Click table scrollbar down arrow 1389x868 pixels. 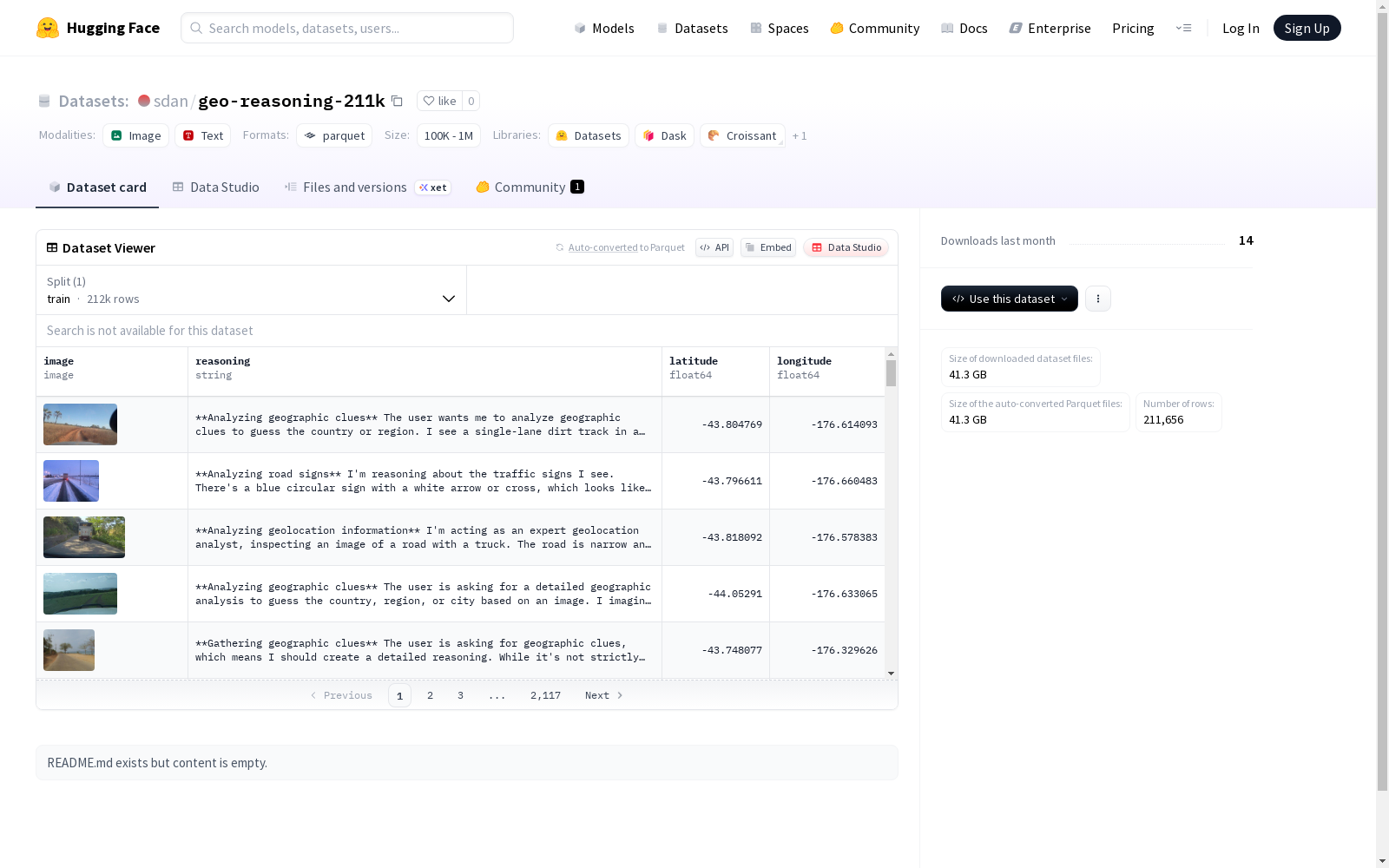click(891, 674)
